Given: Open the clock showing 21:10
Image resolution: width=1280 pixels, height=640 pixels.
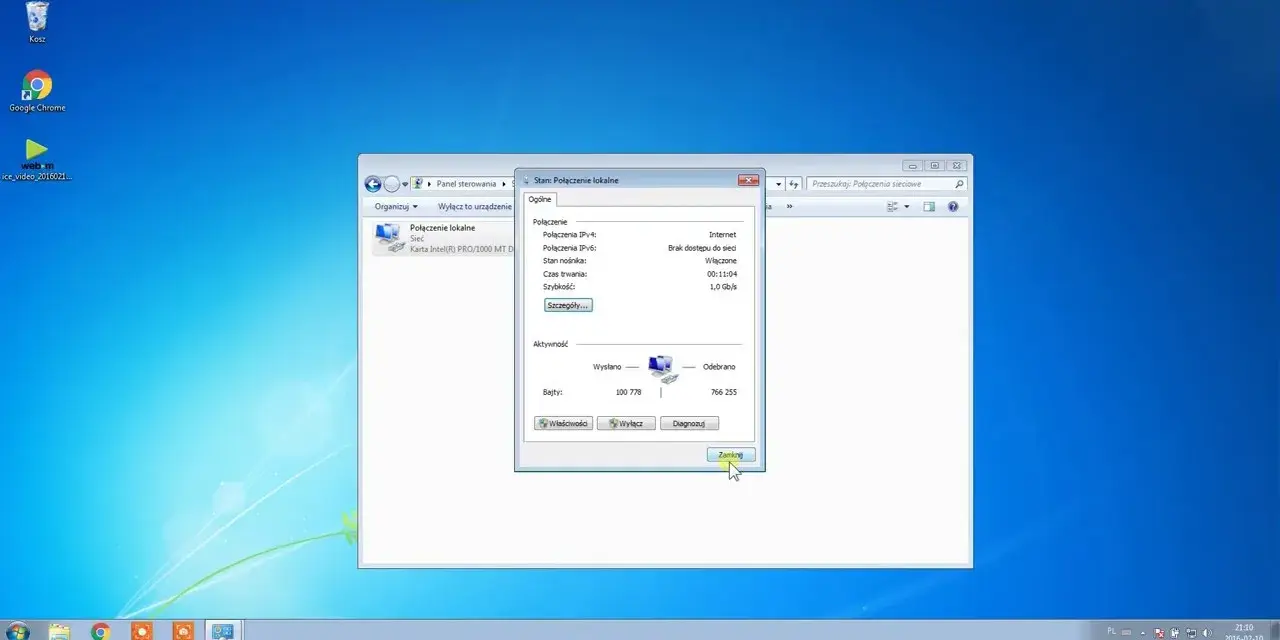Looking at the screenshot, I should tap(1244, 631).
